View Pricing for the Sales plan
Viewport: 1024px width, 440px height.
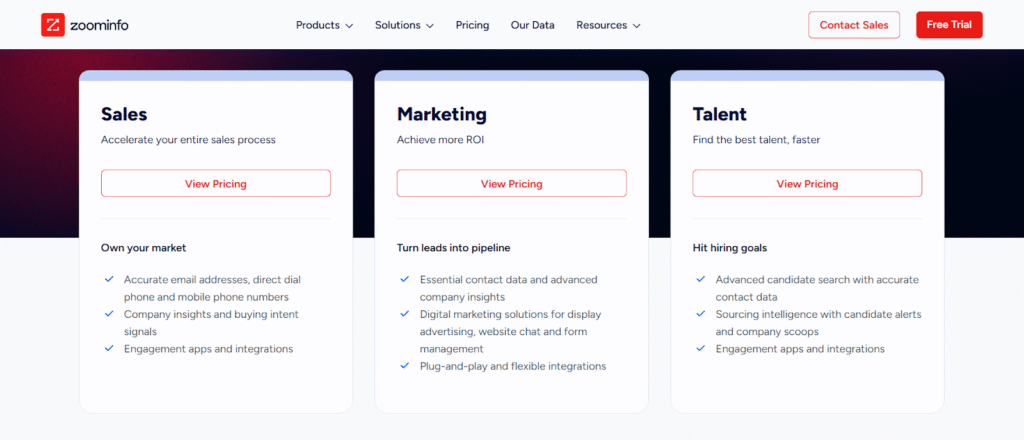(x=216, y=184)
